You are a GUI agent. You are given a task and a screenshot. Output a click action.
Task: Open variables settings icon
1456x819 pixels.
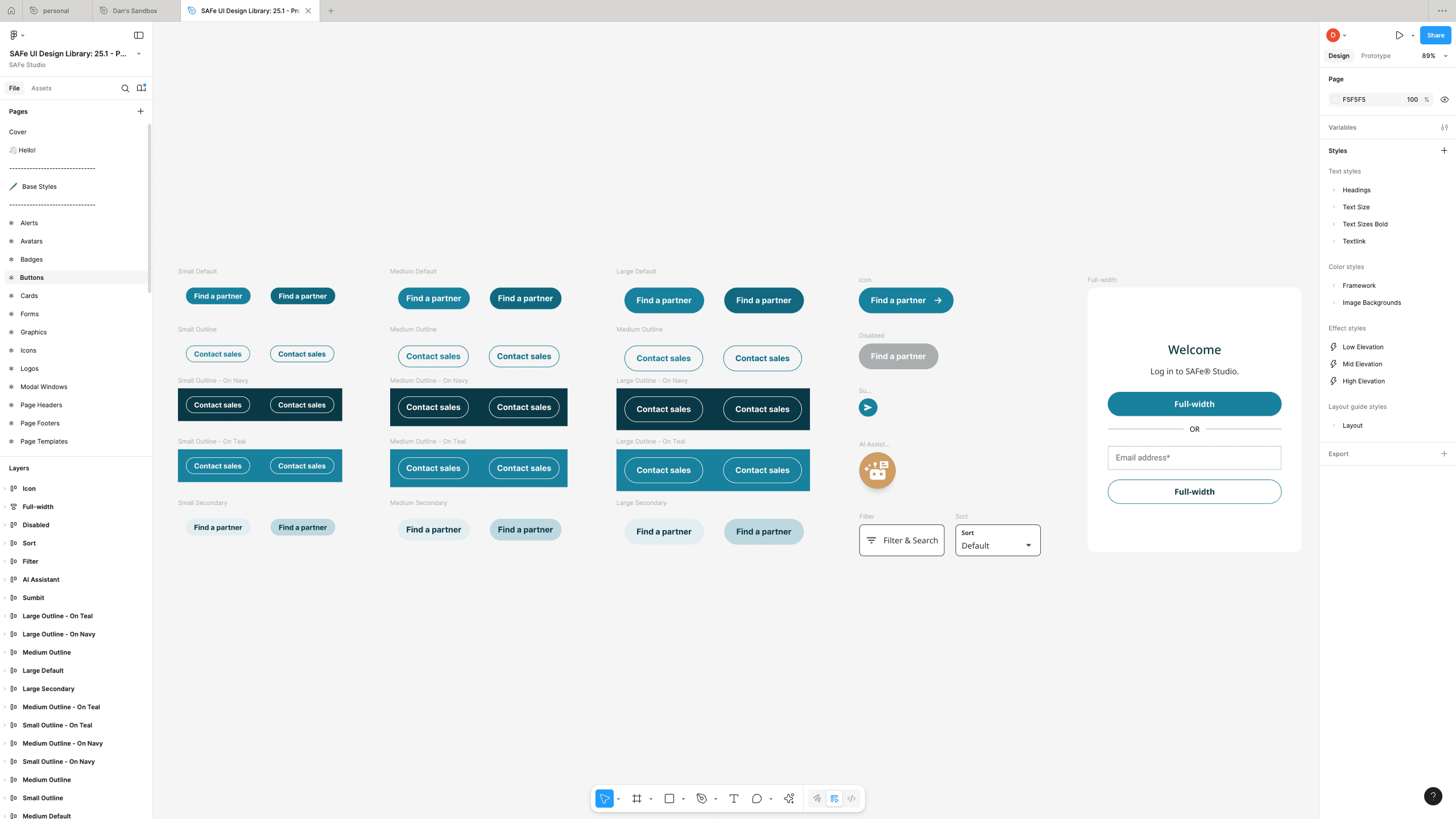(1444, 127)
